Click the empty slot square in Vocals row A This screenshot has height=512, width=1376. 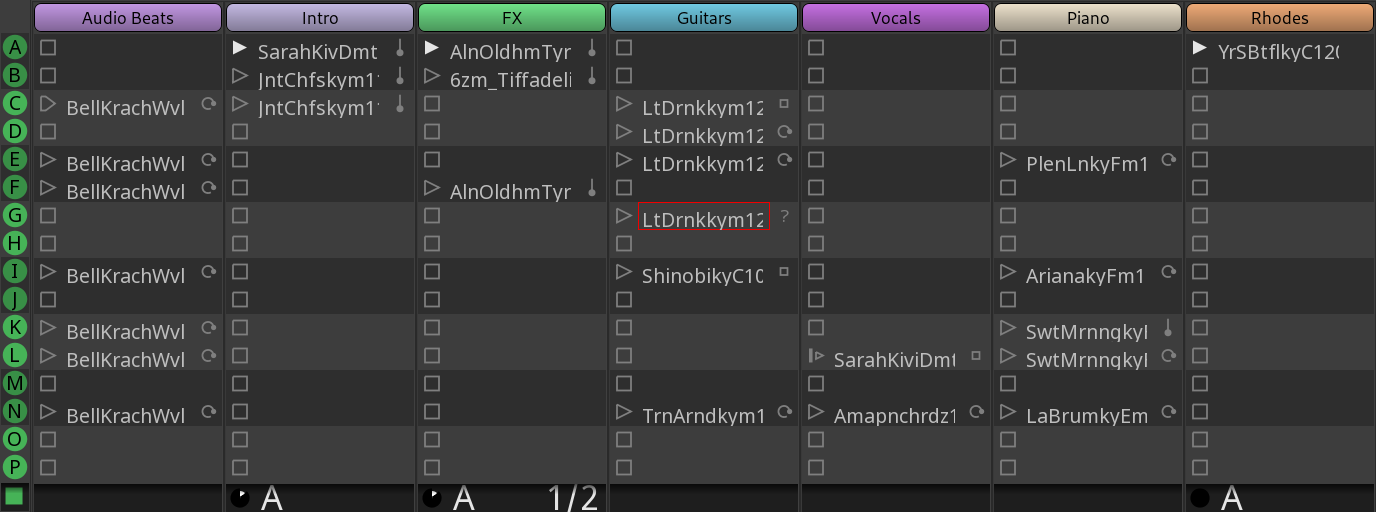pos(816,48)
